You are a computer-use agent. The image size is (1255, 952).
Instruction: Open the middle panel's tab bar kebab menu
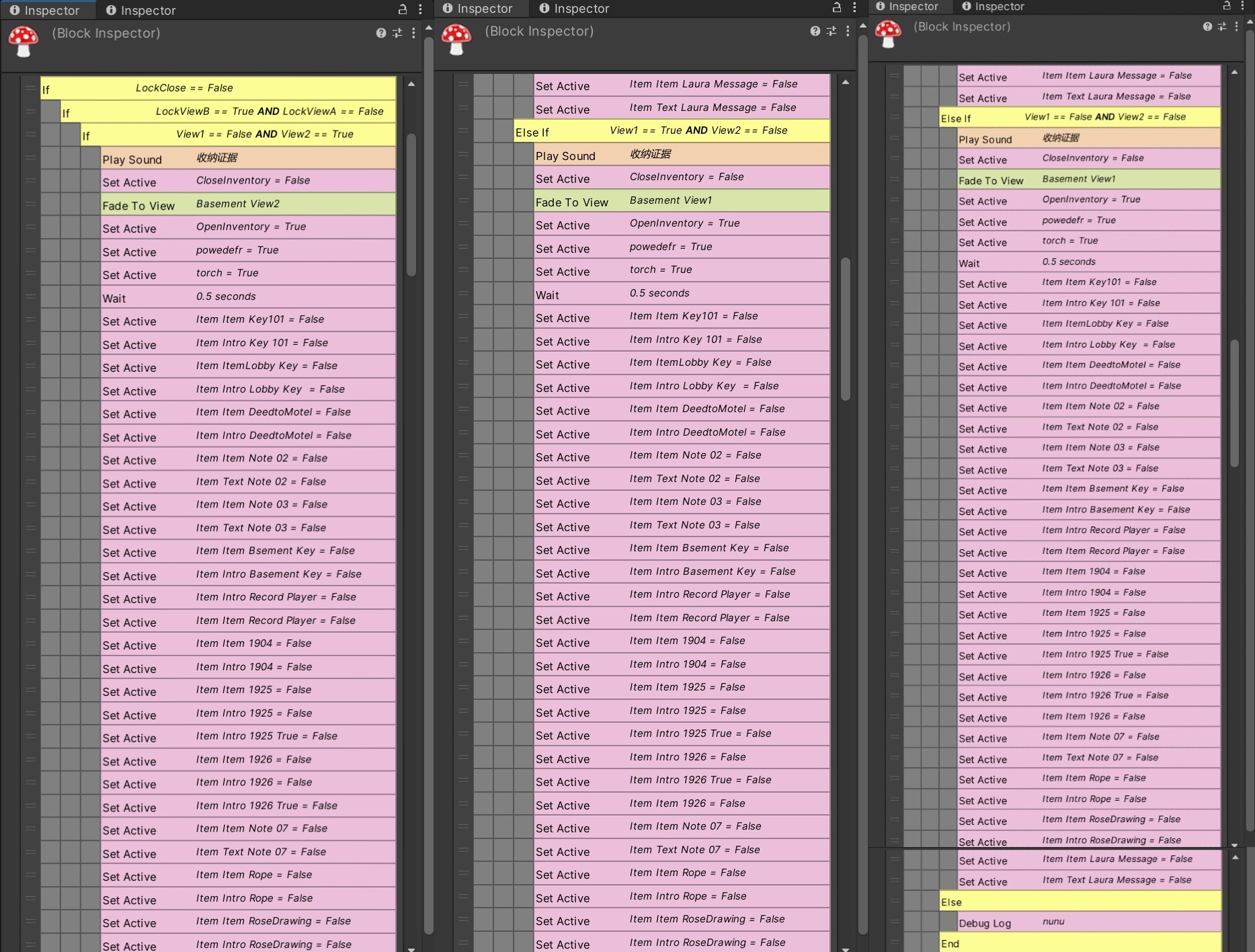pyautogui.click(x=854, y=7)
